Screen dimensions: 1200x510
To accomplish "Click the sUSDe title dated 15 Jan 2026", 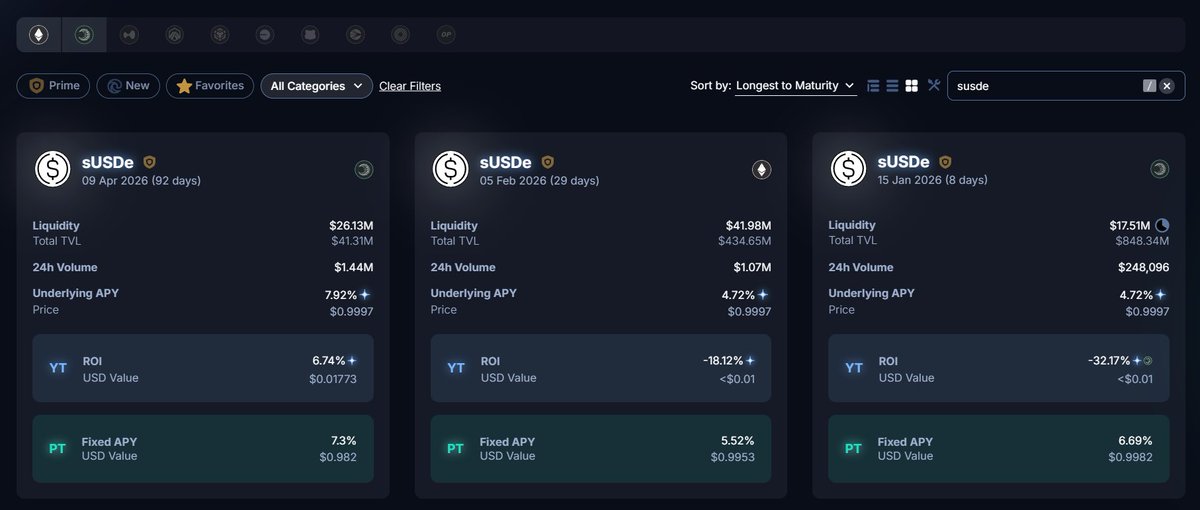I will [x=905, y=161].
